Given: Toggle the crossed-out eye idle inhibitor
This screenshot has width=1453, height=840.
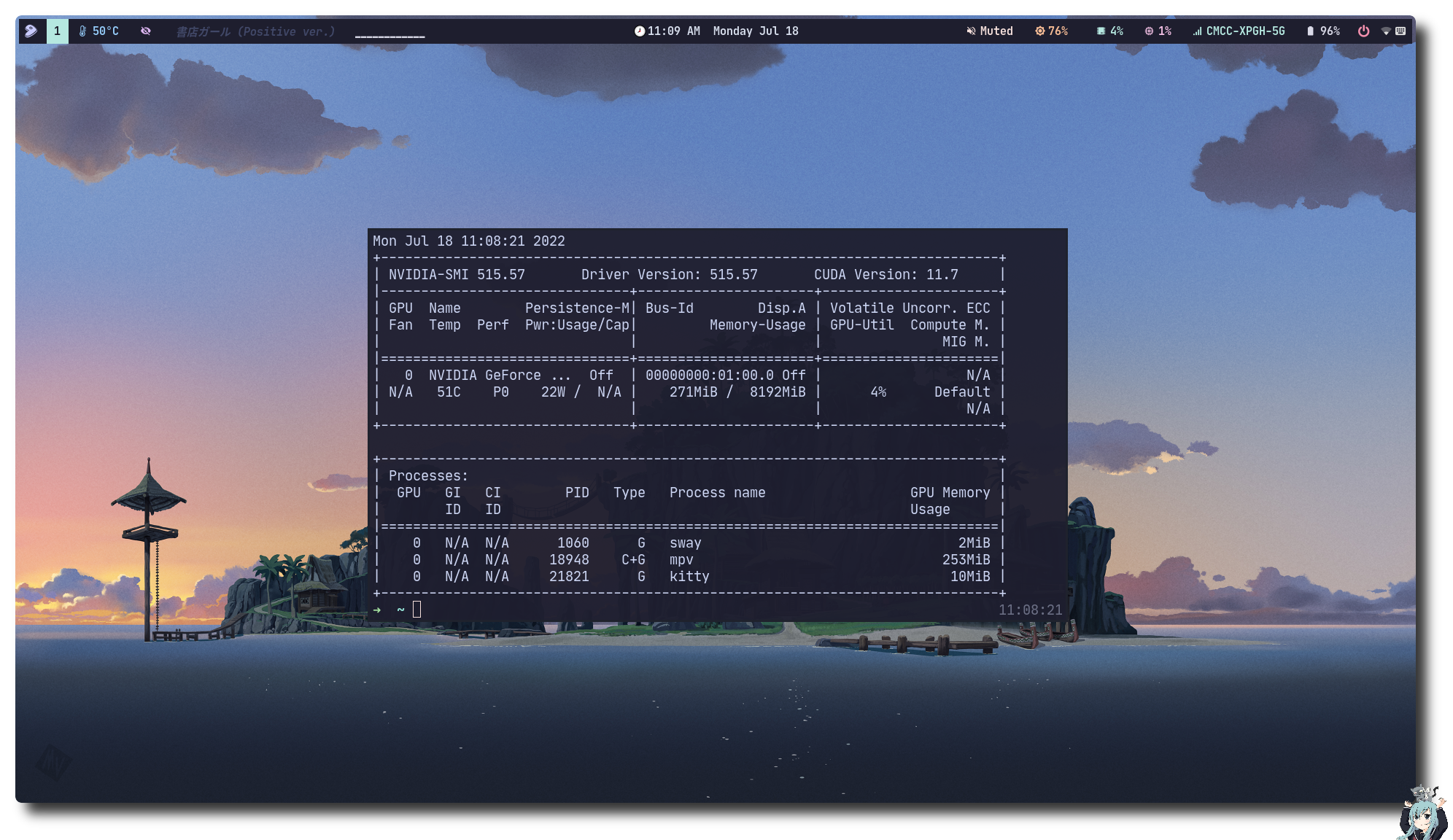Looking at the screenshot, I should pyautogui.click(x=146, y=31).
